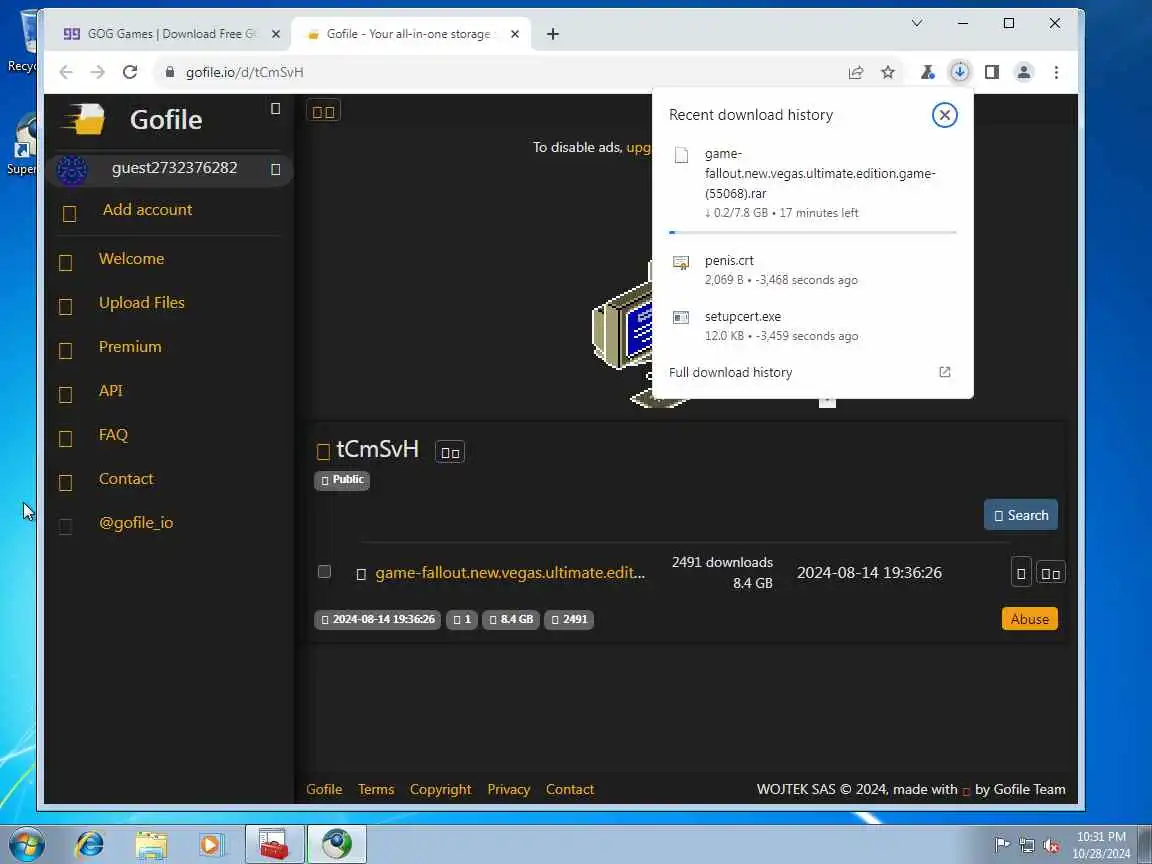Open Windows Explorer from taskbar
Viewport: 1152px width, 864px height.
(151, 844)
